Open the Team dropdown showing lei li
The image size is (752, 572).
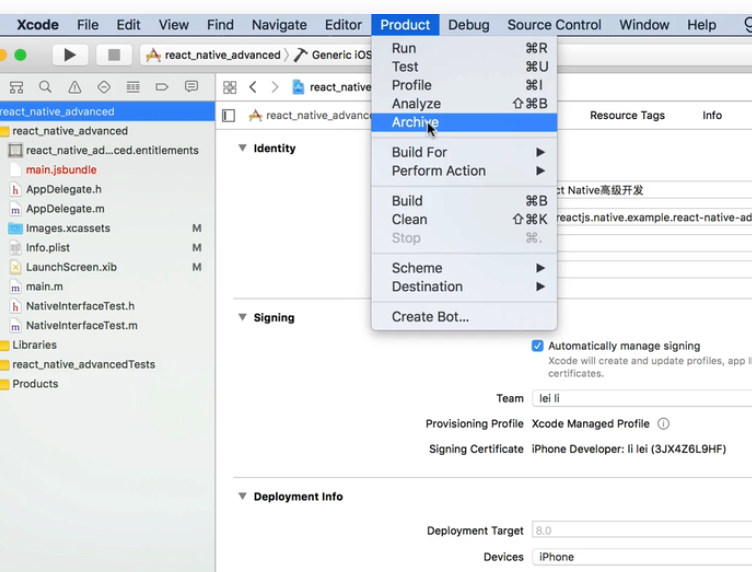(642, 398)
